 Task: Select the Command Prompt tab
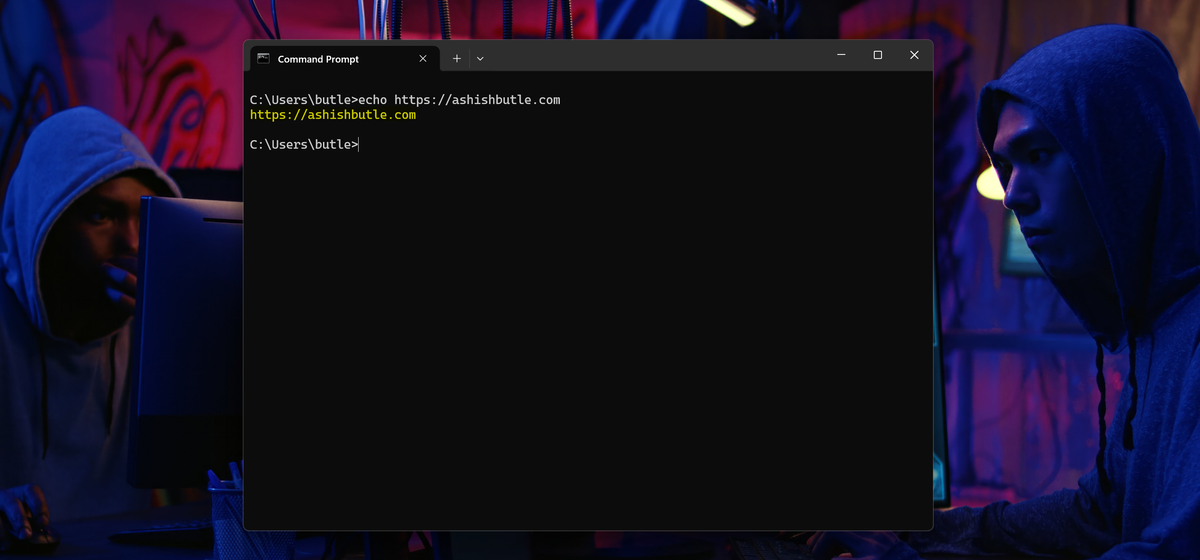tap(343, 59)
